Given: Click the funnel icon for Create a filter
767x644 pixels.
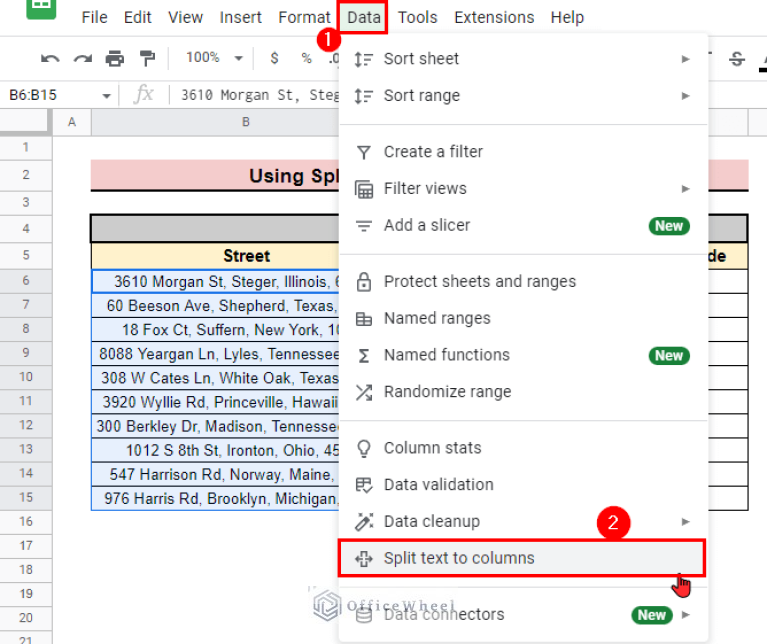Looking at the screenshot, I should pyautogui.click(x=363, y=152).
